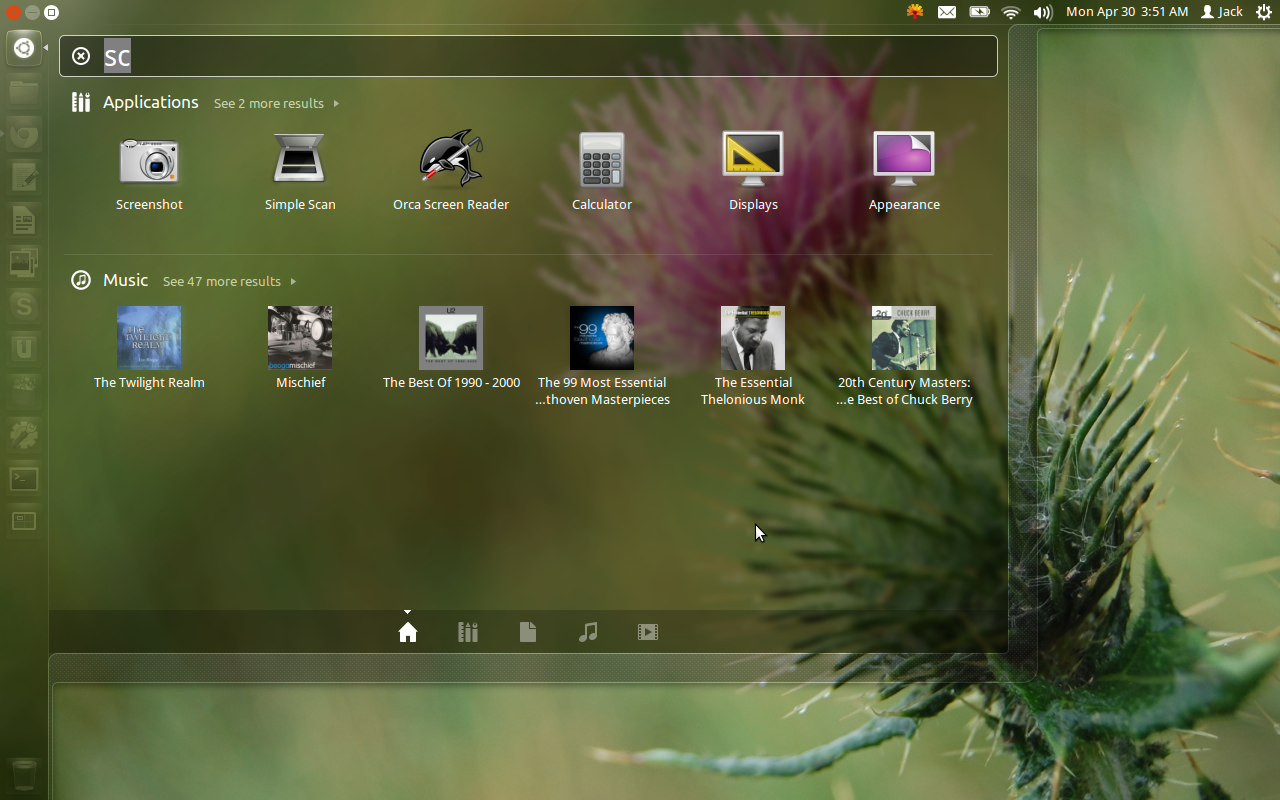Open the clock showing Mon Apr 30 3:51 AM
Viewport: 1280px width, 800px height.
(x=1127, y=12)
